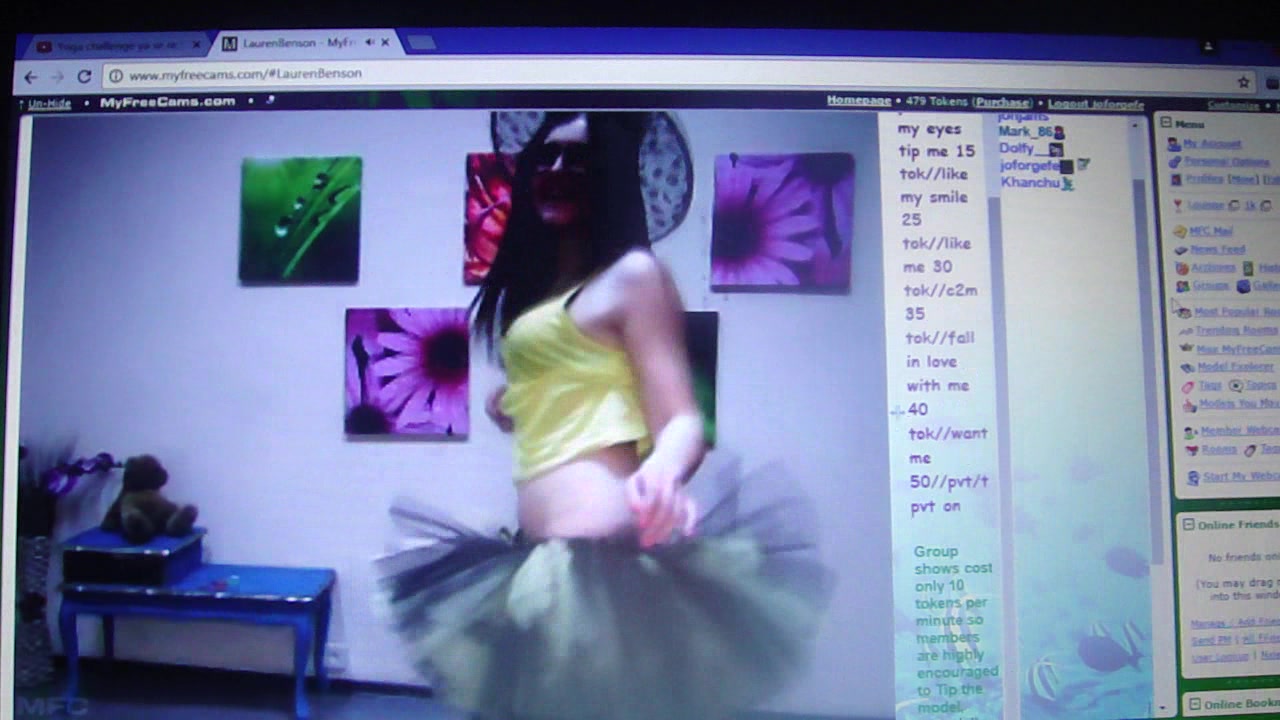Collapse the Online Friends panel
Viewport: 1280px width, 720px height.
pos(1188,524)
